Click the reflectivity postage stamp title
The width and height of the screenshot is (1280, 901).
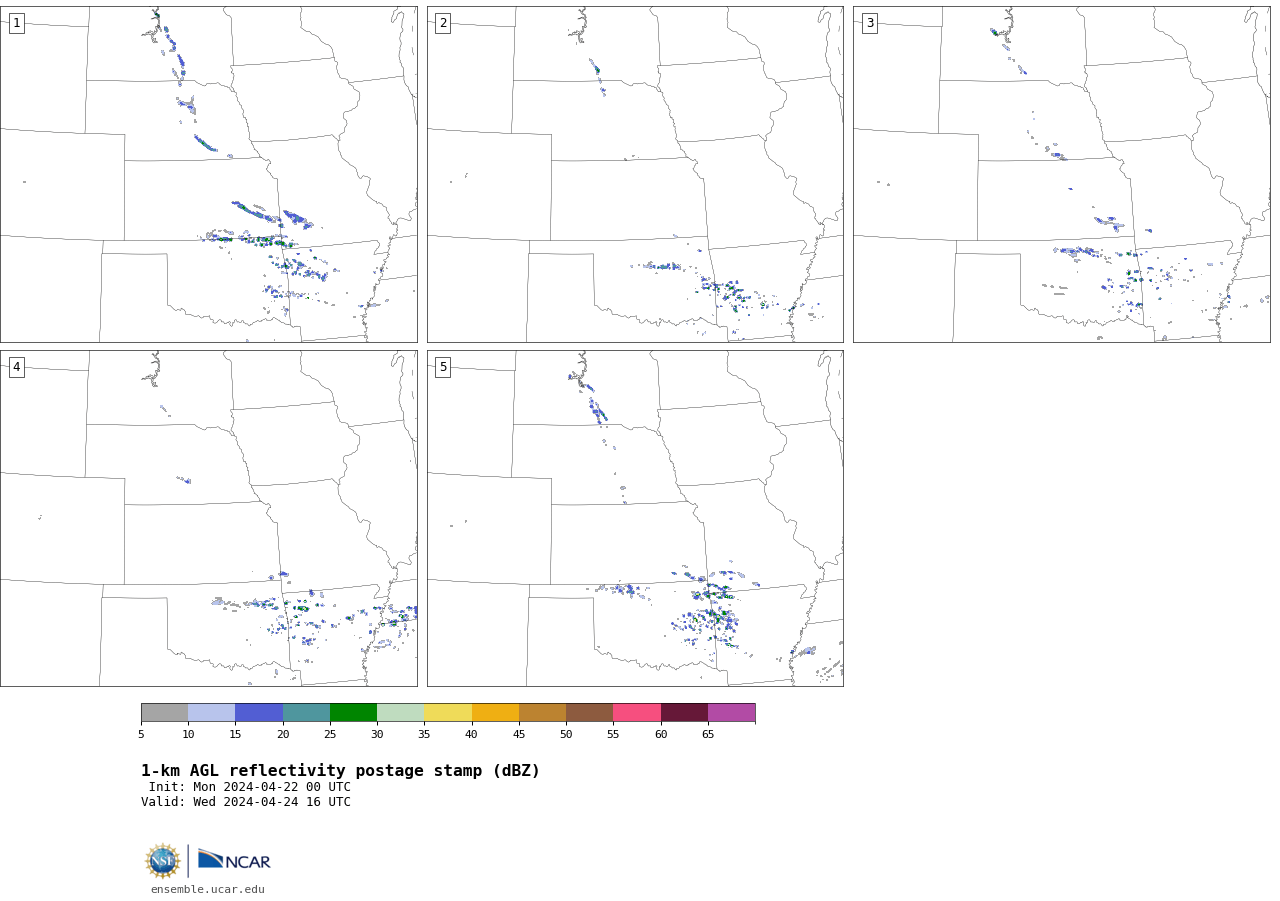[x=340, y=771]
